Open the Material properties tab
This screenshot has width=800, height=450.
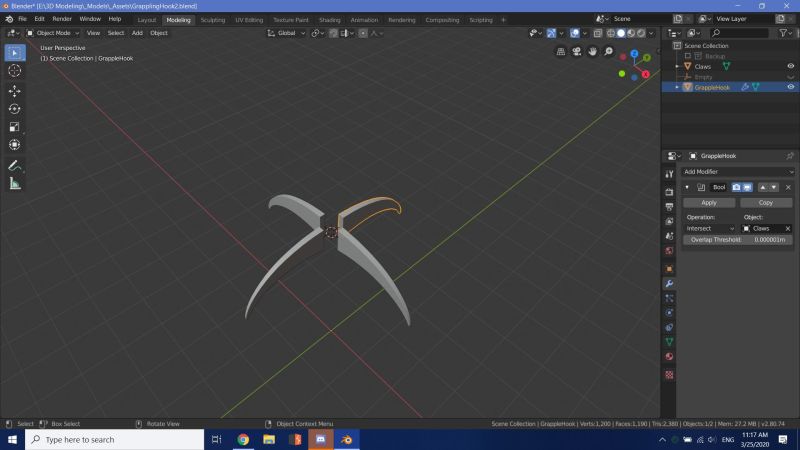669,357
